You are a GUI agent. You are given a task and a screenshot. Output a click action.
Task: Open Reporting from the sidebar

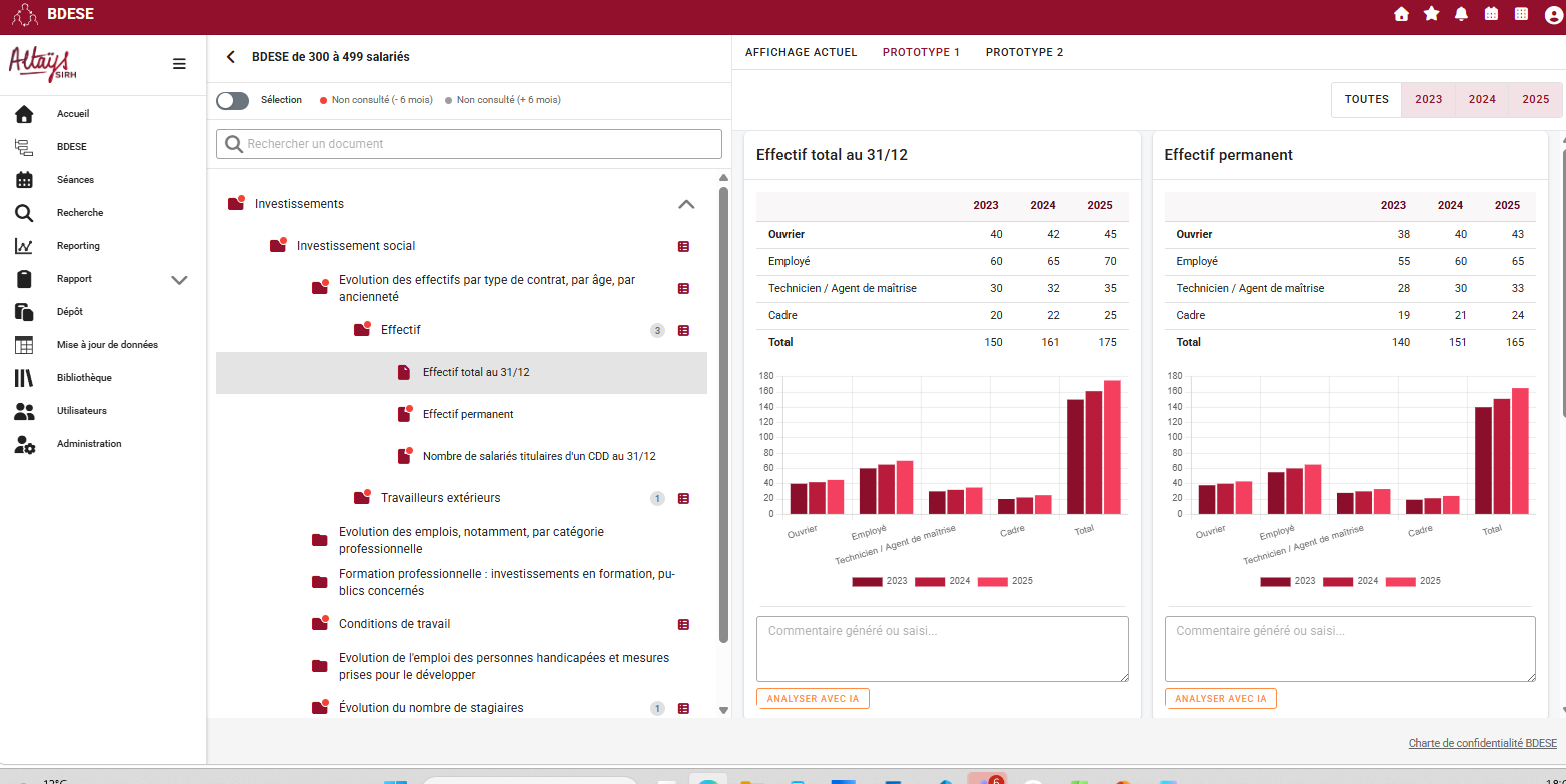(78, 246)
